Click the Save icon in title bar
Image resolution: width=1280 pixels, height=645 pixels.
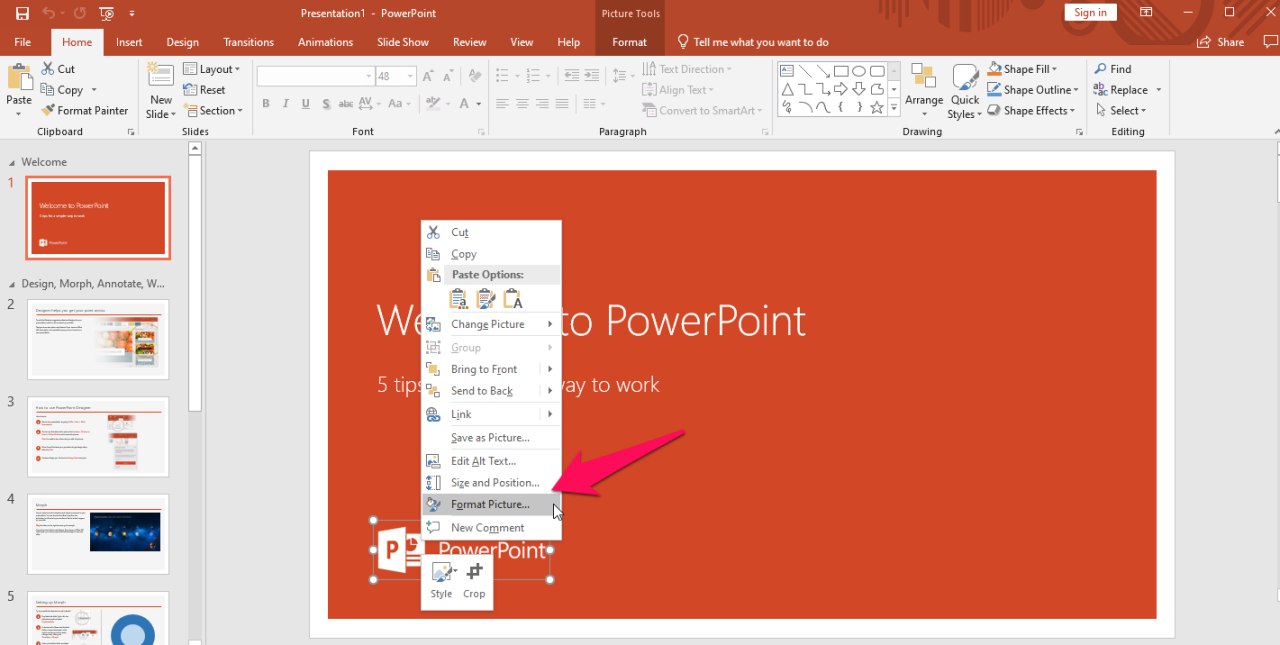pyautogui.click(x=22, y=13)
